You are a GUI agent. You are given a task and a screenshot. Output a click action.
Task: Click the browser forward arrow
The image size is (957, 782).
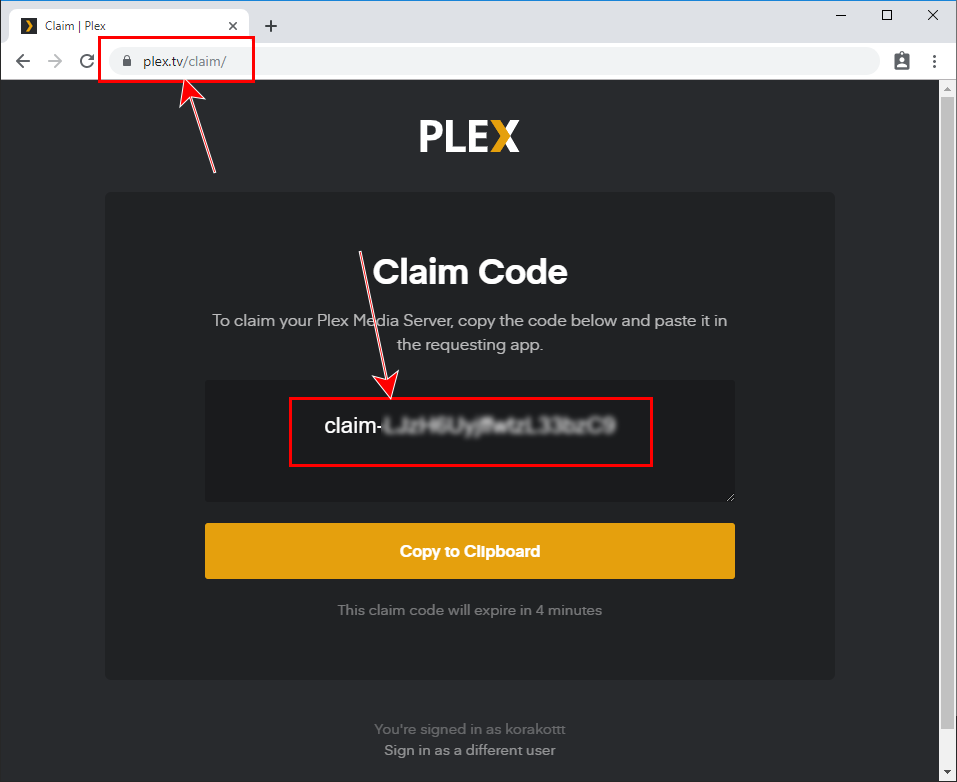[x=55, y=61]
